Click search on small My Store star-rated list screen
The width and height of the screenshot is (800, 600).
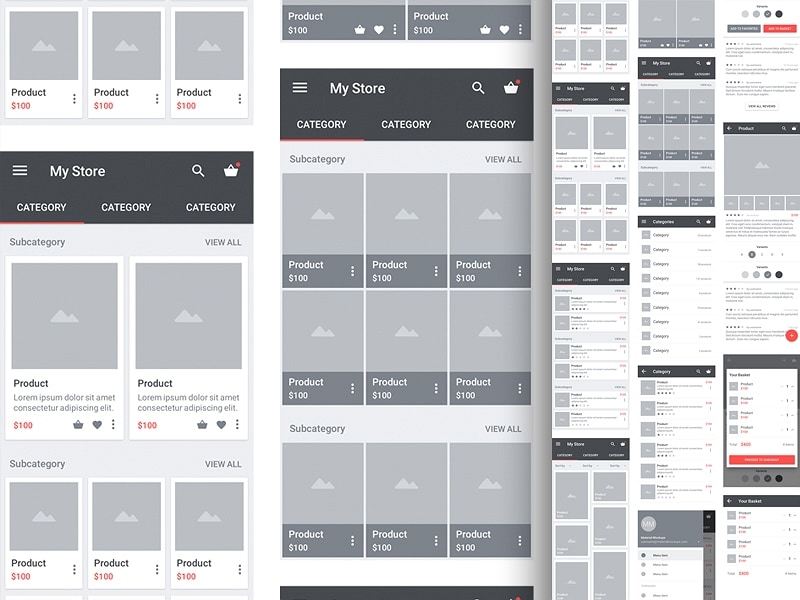(x=612, y=269)
